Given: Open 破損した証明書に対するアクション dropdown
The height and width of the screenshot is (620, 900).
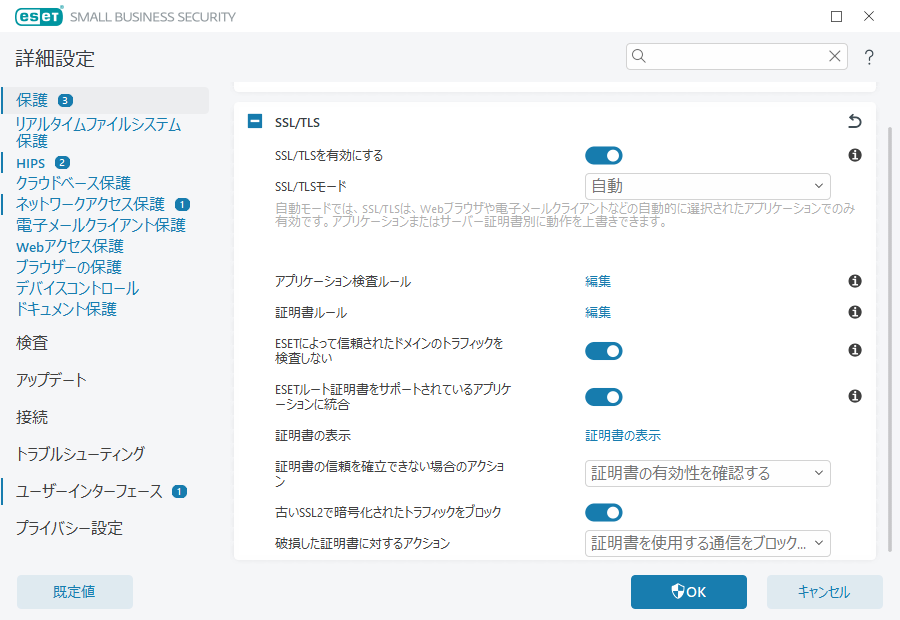Looking at the screenshot, I should point(707,543).
